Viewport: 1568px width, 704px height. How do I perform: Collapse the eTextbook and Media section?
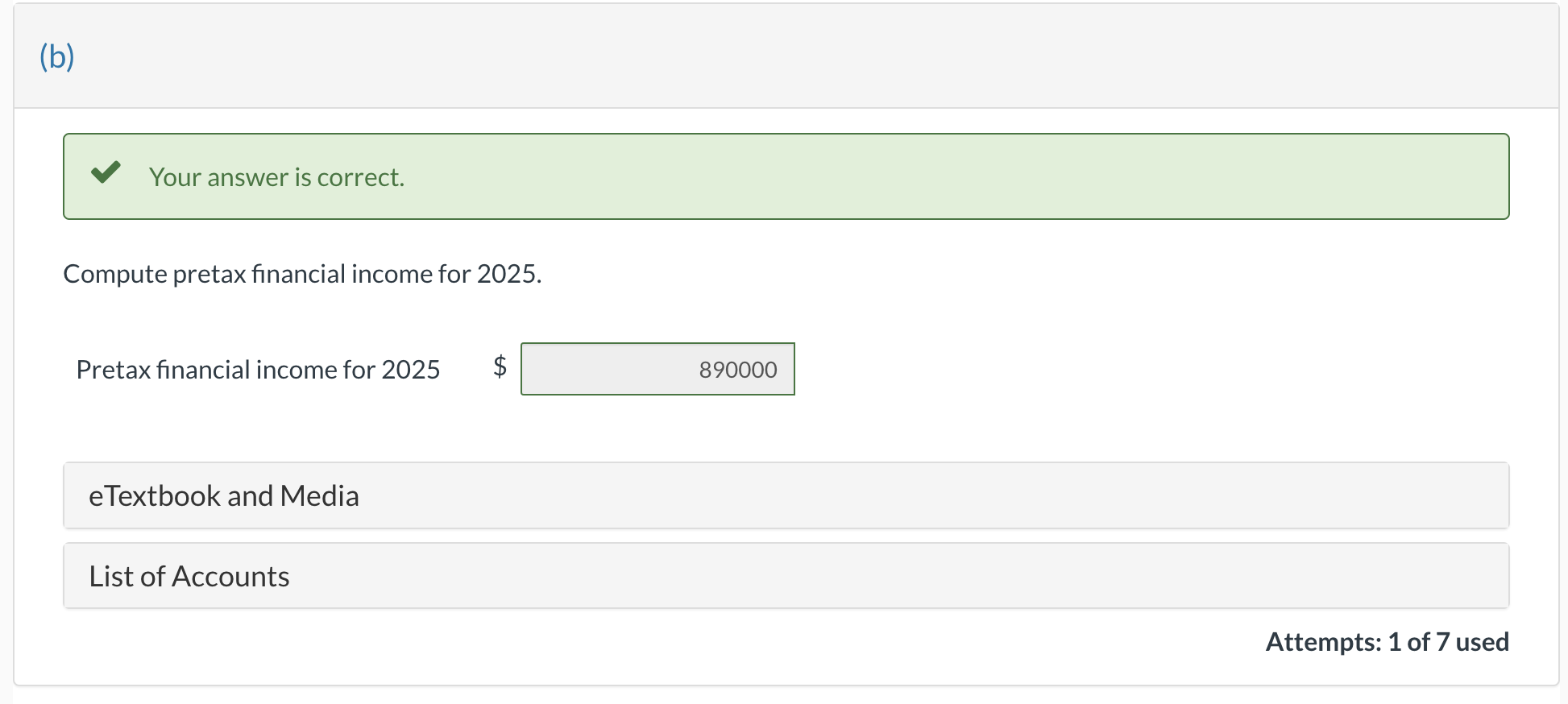click(x=786, y=495)
